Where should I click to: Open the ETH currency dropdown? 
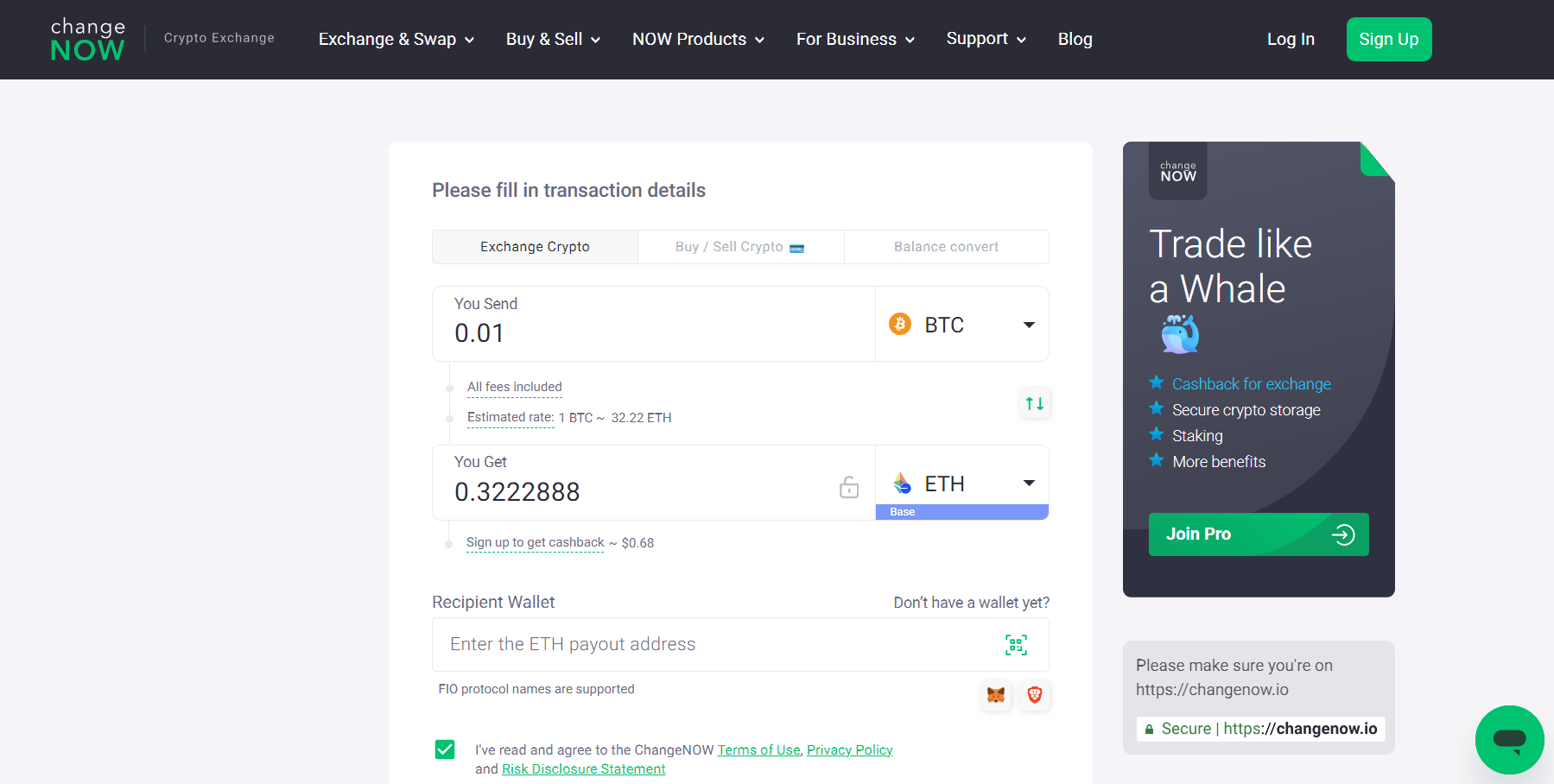point(1028,483)
